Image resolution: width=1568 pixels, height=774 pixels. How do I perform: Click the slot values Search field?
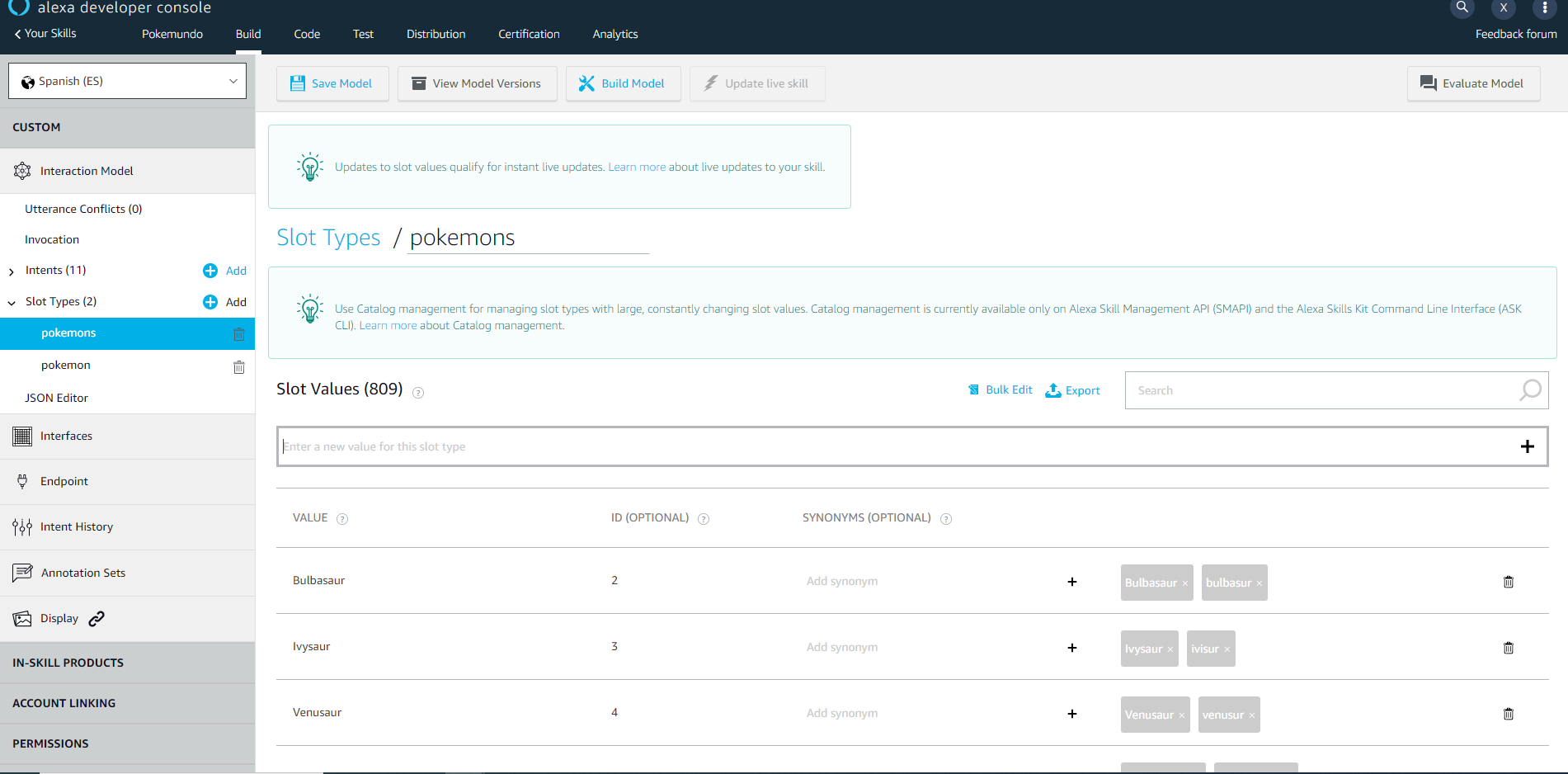[x=1320, y=390]
